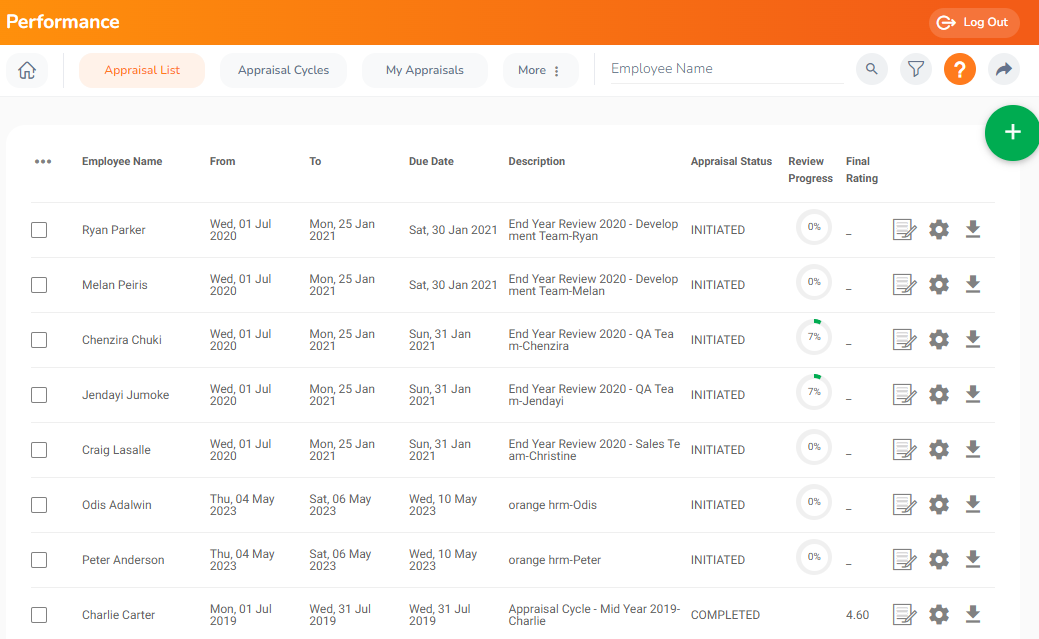Screen dimensions: 1039x639
Task: Sort by Due Date column header
Action: [x=431, y=162]
